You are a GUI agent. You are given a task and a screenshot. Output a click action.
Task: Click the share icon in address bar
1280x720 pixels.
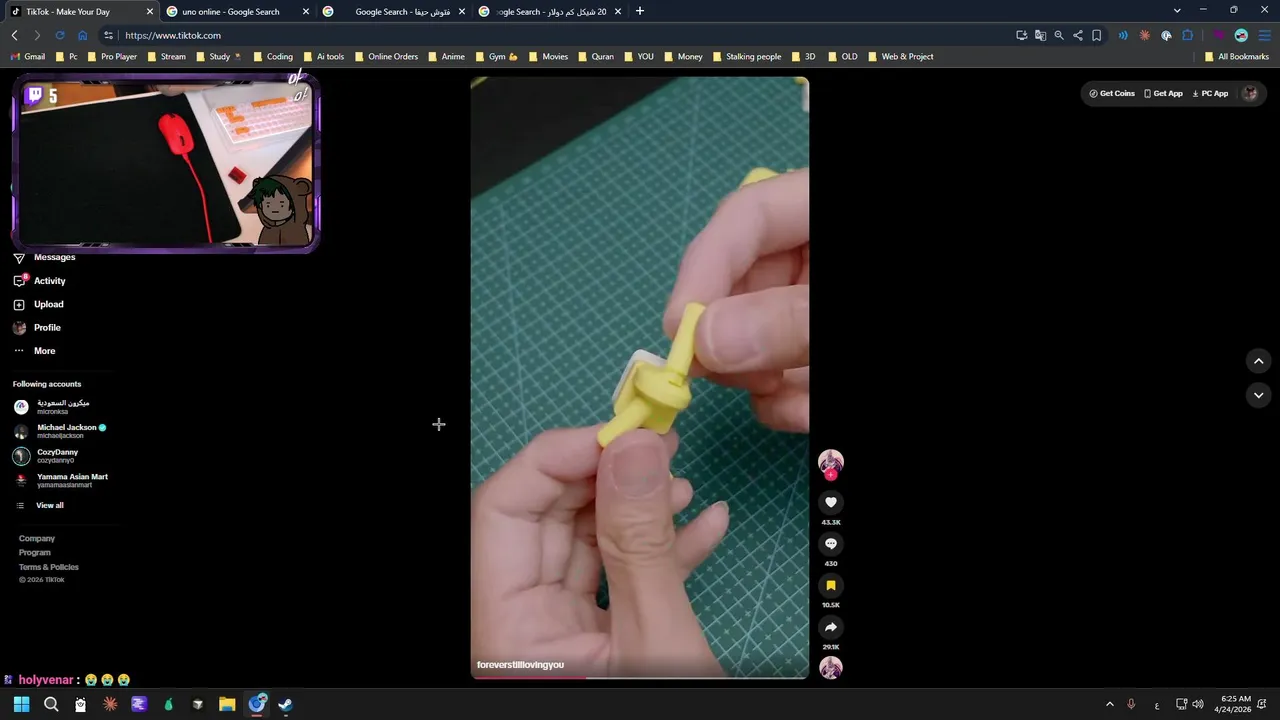1078,35
